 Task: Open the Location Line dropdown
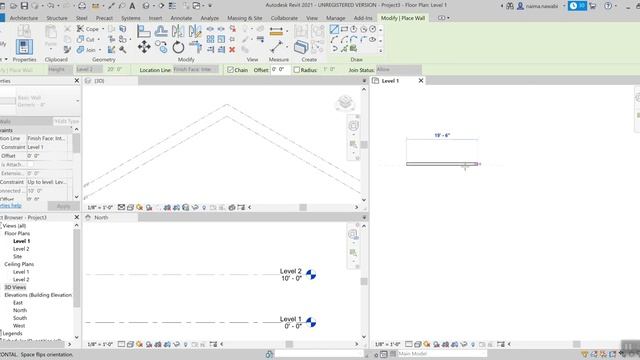[x=196, y=69]
